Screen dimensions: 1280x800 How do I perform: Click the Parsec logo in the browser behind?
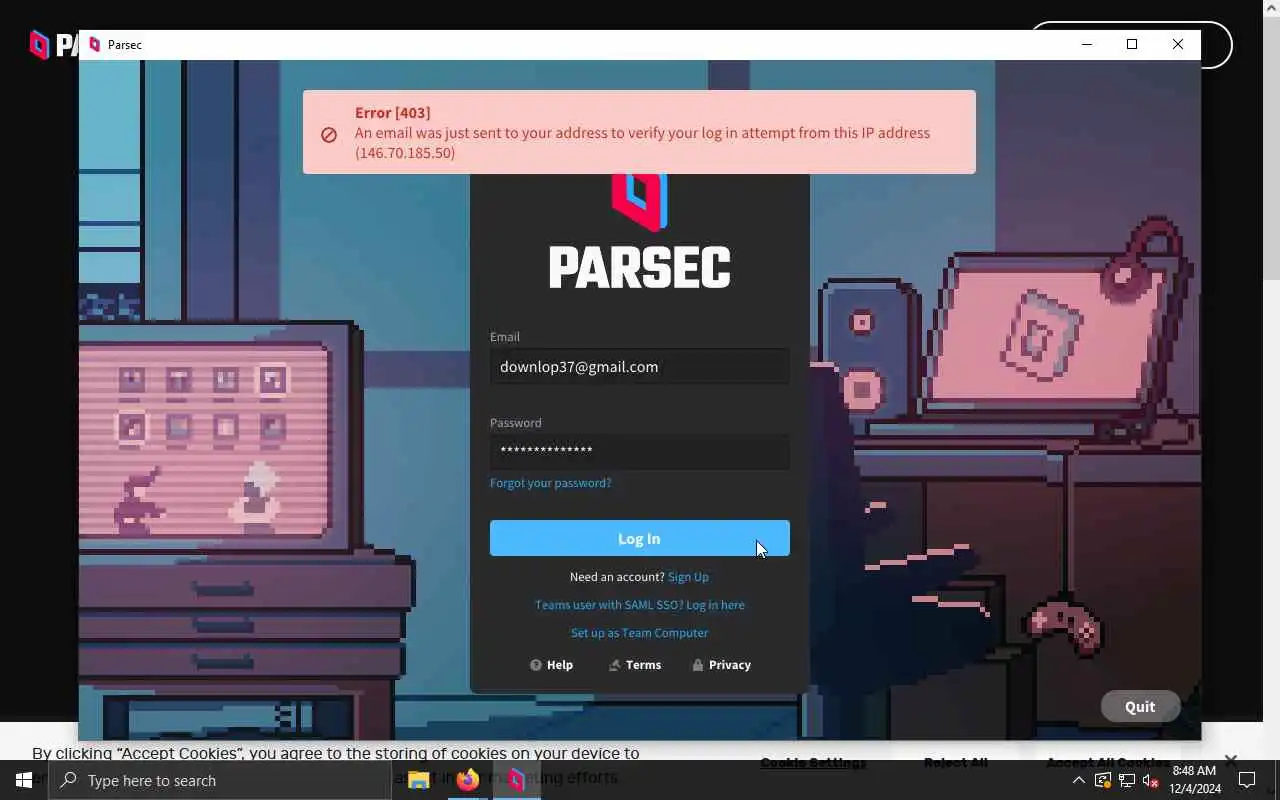(53, 44)
